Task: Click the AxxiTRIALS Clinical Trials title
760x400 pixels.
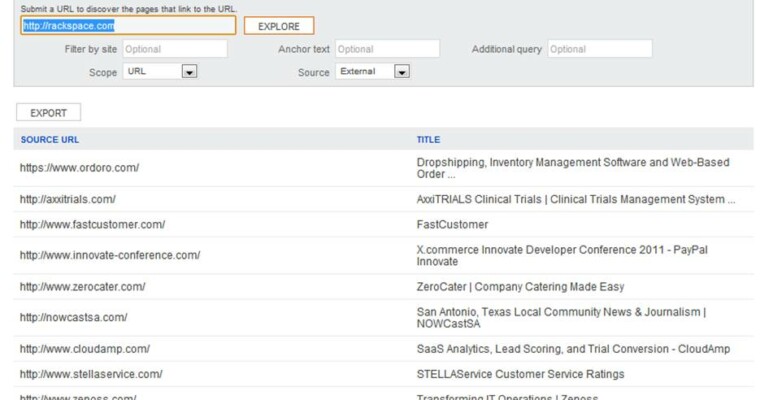Action: click(576, 199)
